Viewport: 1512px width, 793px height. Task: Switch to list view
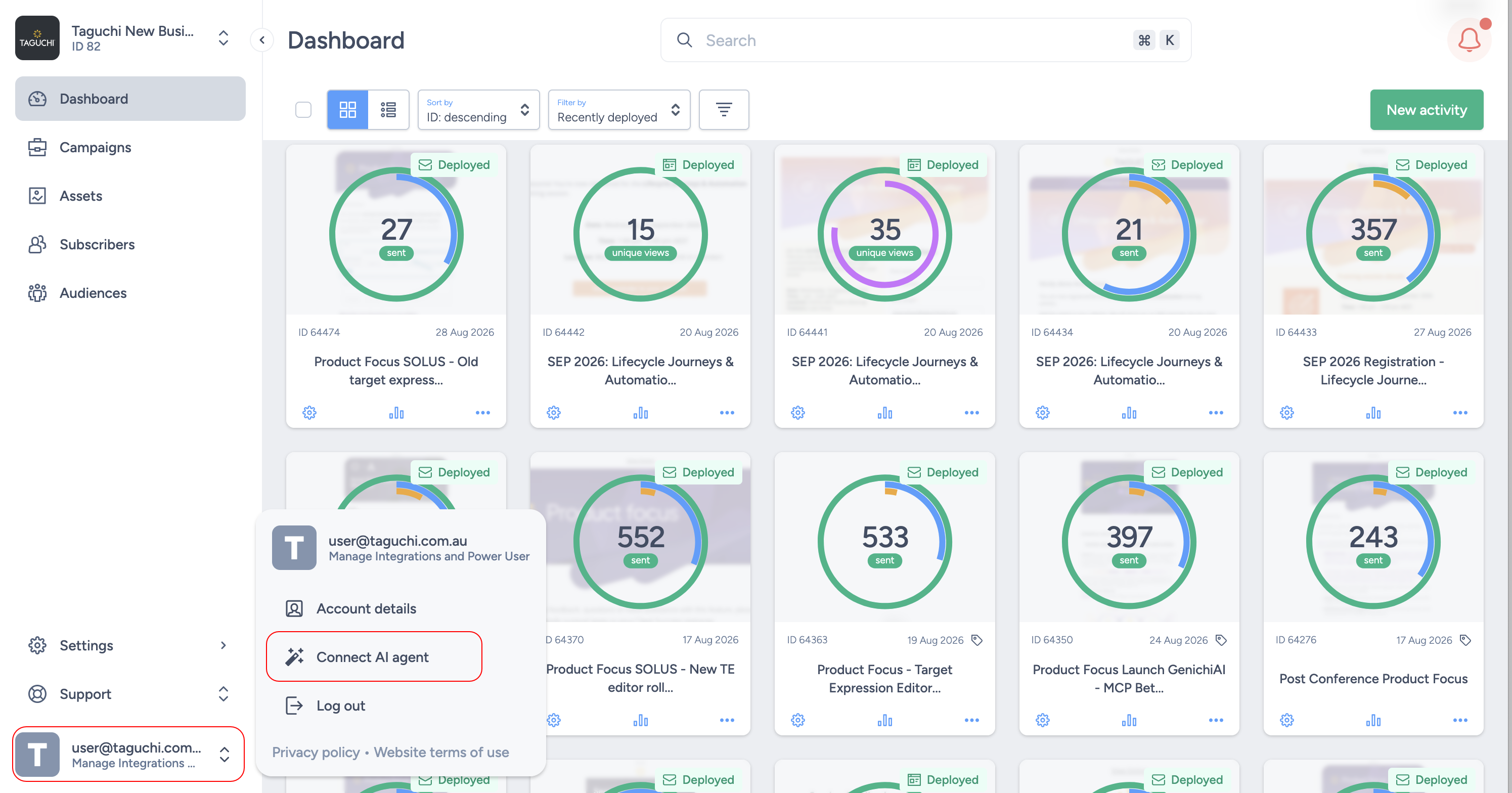point(388,109)
